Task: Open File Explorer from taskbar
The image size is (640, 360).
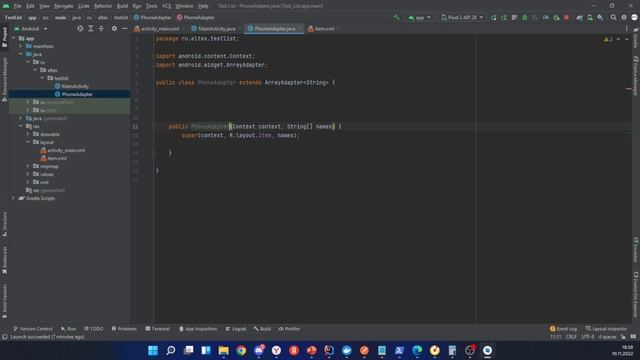Action: tap(223, 350)
